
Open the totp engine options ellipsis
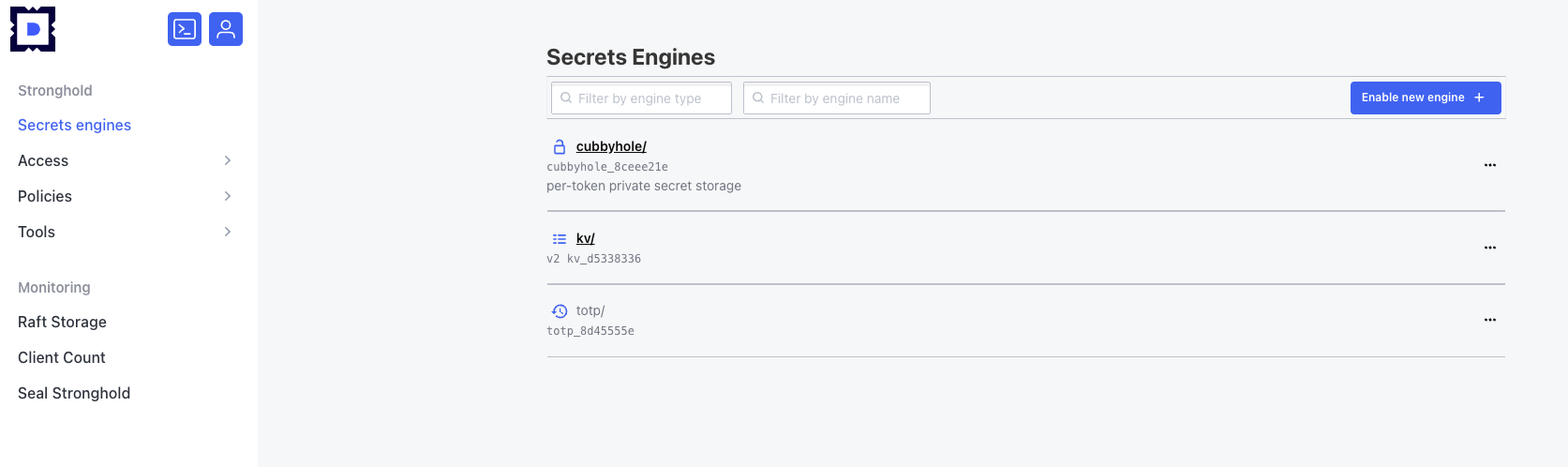1489,320
